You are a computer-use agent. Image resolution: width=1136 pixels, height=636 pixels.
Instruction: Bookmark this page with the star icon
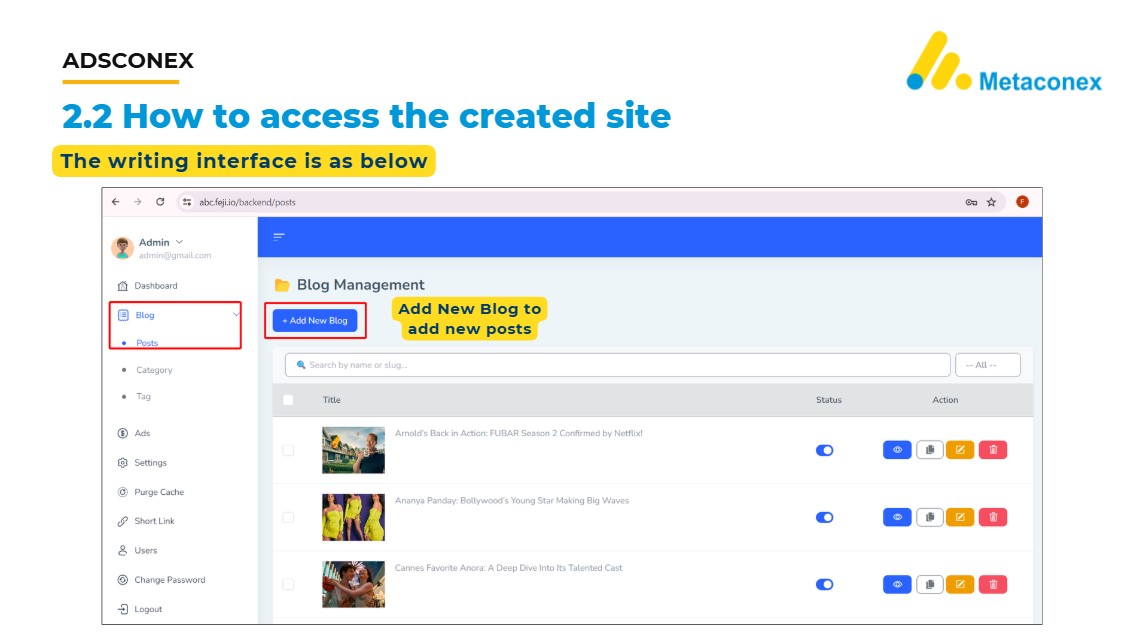(991, 202)
